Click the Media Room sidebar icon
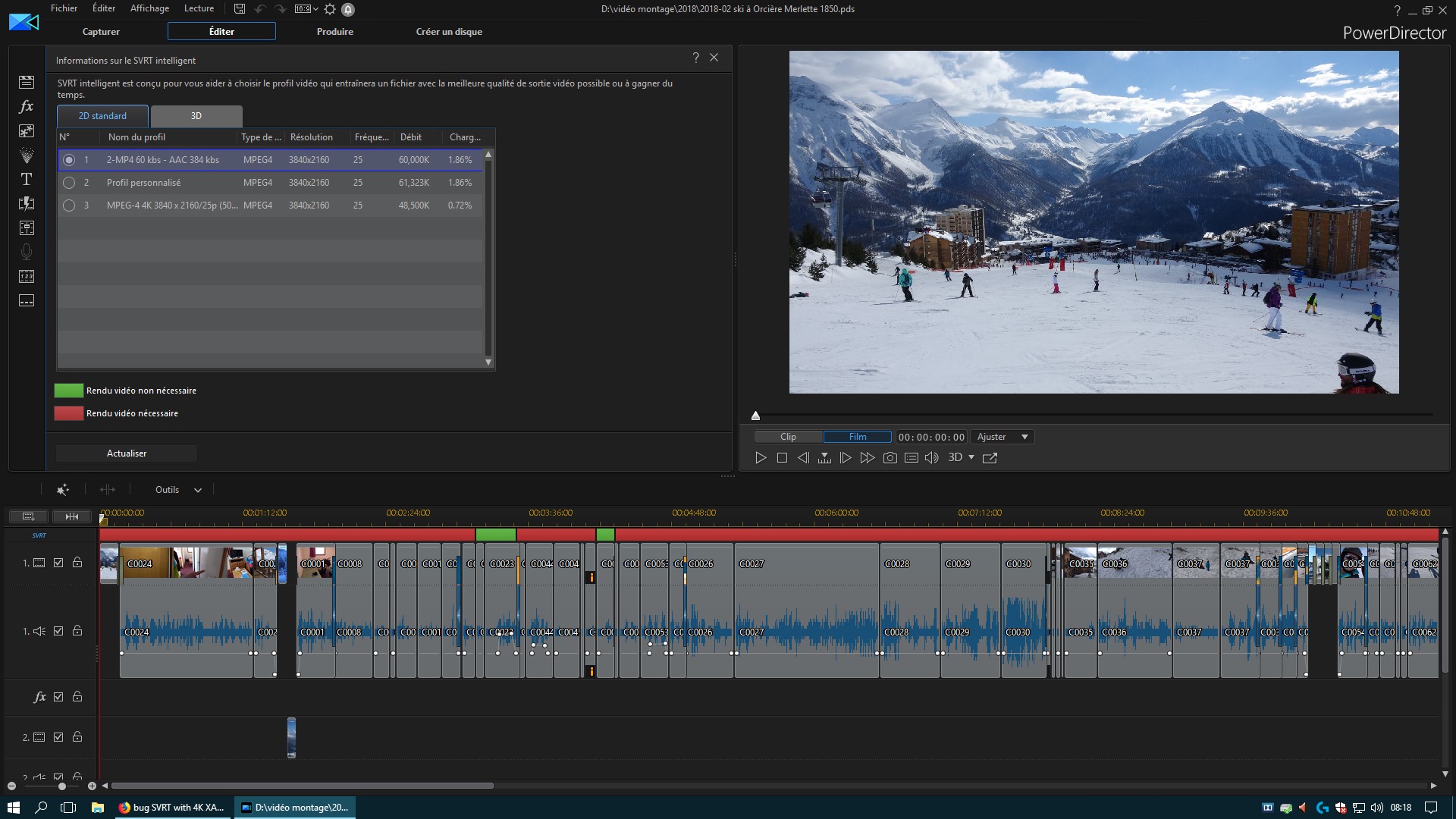The width and height of the screenshot is (1456, 819). click(27, 82)
